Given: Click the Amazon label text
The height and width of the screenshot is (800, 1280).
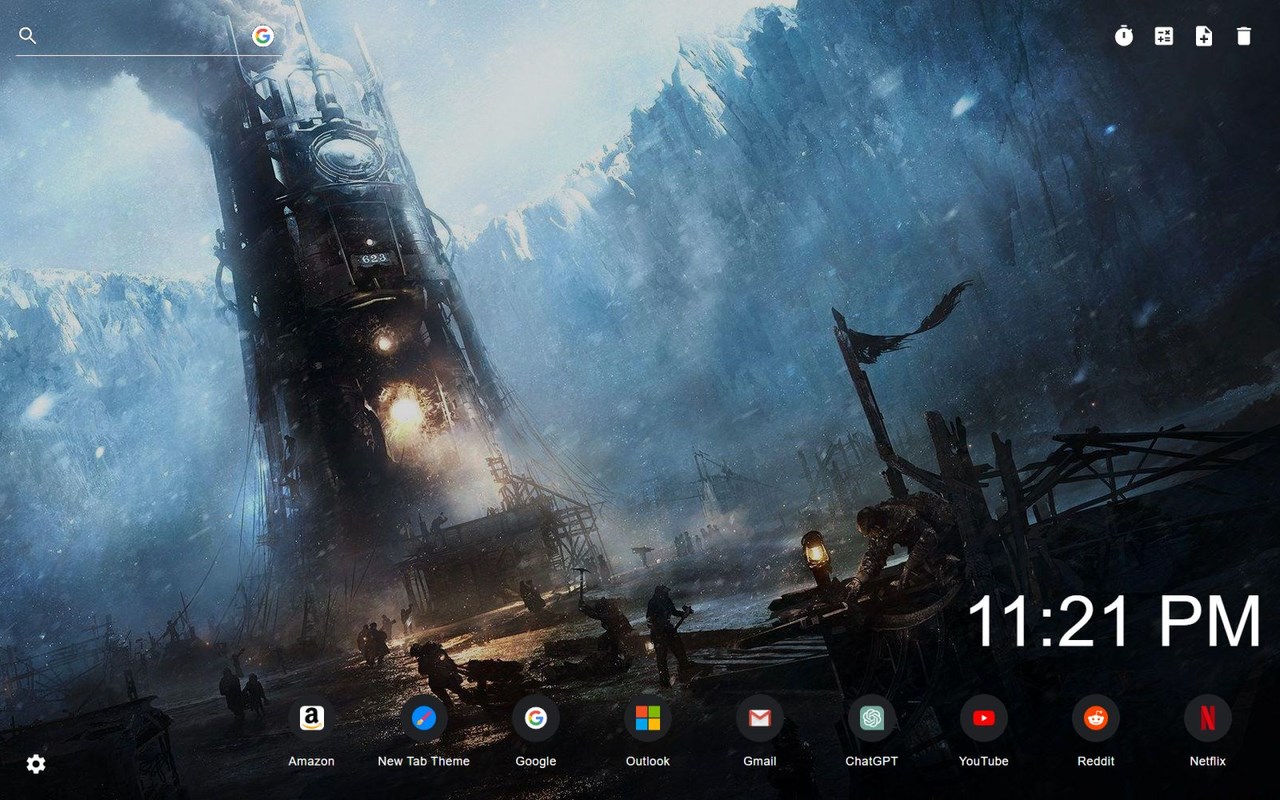Looking at the screenshot, I should [312, 761].
